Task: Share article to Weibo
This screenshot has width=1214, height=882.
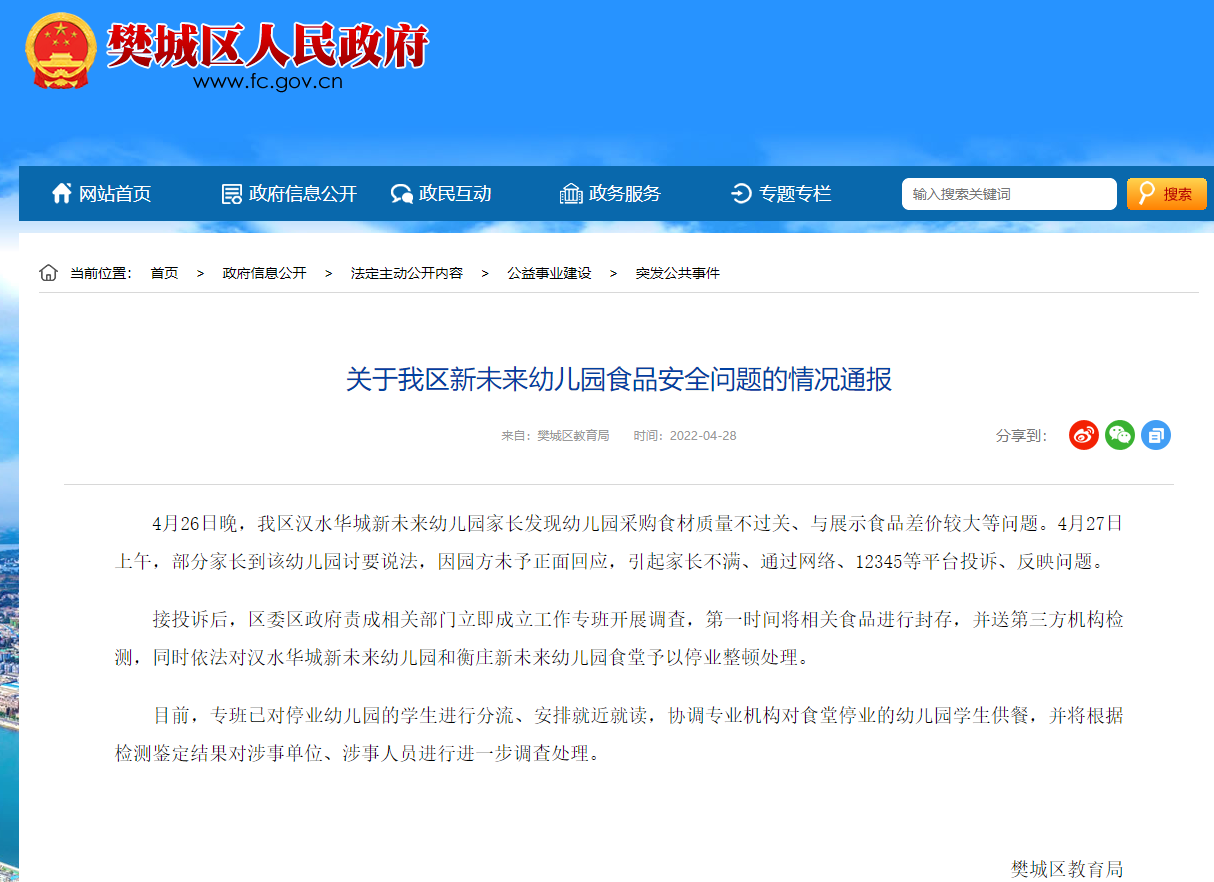Action: (x=1083, y=435)
